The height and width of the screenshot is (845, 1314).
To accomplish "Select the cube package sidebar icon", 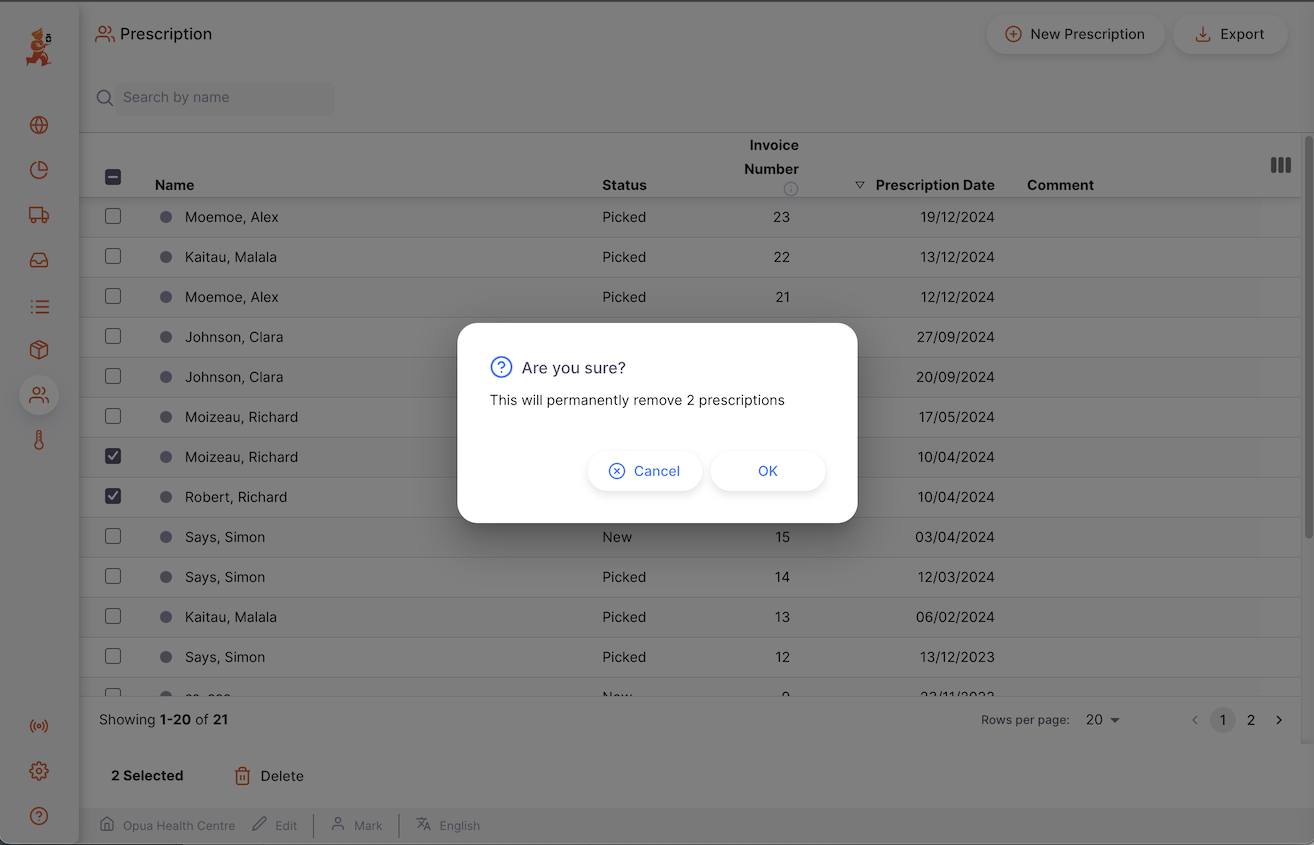I will click(x=39, y=350).
